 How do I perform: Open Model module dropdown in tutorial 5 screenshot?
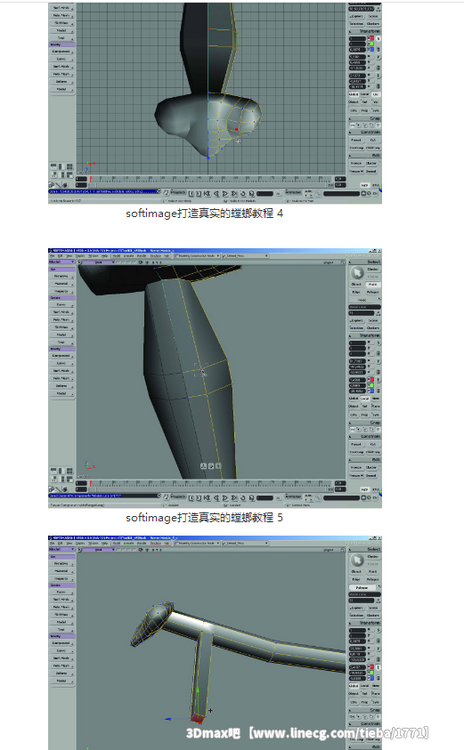[62, 262]
